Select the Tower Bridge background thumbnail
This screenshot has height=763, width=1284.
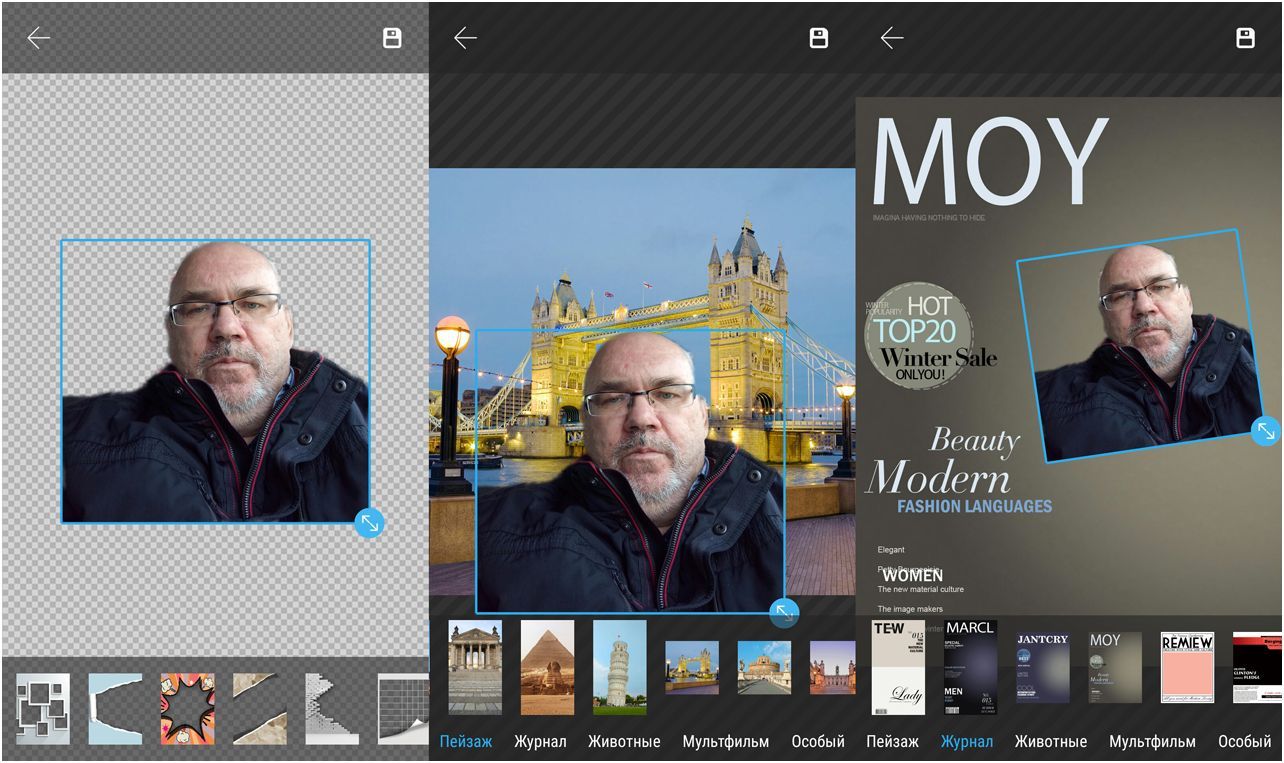coord(692,667)
